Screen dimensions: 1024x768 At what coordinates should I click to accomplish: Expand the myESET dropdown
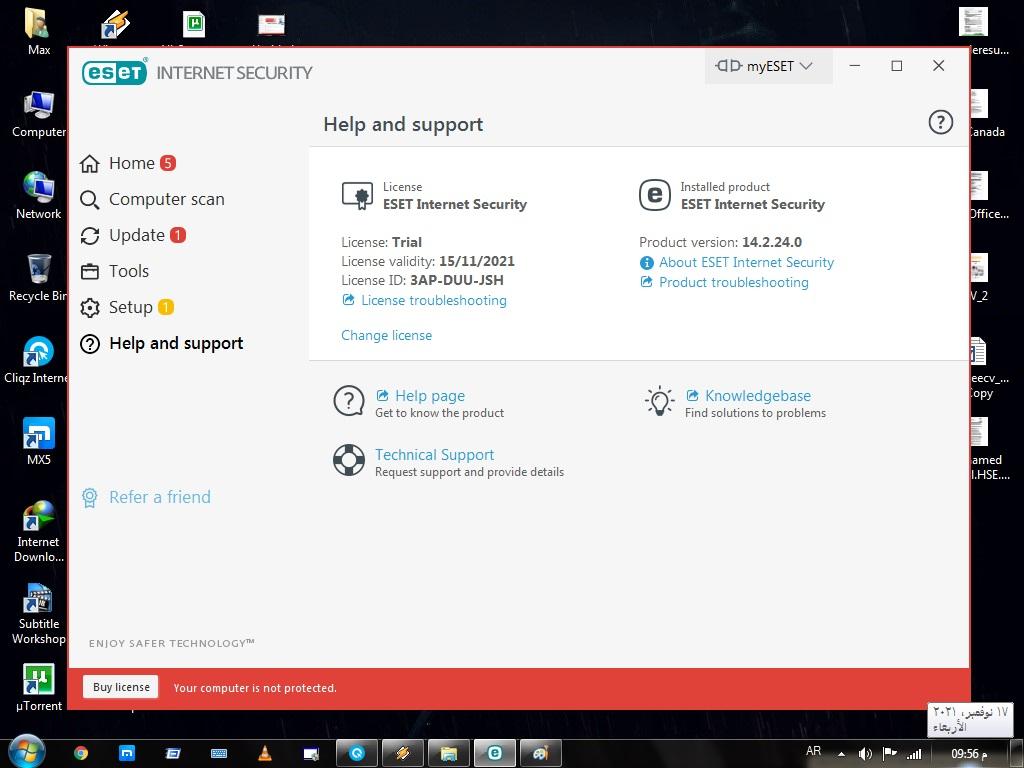pyautogui.click(x=768, y=66)
